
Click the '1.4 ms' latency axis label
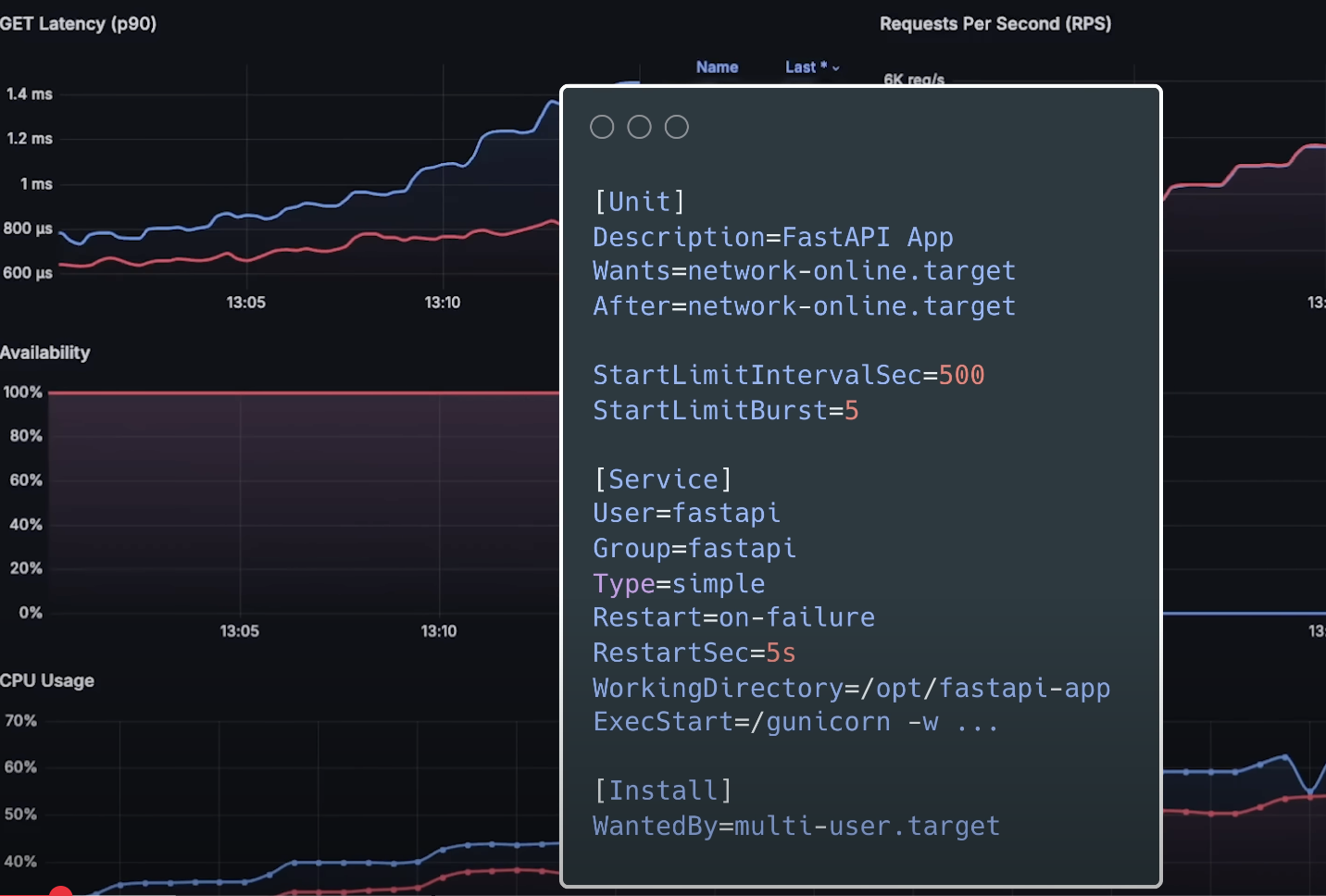click(30, 93)
